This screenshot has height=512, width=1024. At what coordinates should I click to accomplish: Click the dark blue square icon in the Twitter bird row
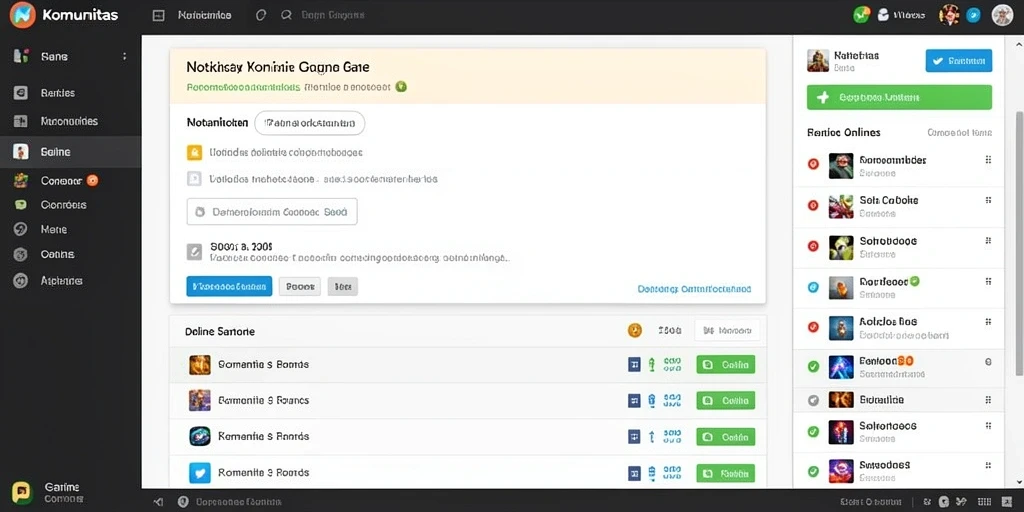tap(633, 473)
